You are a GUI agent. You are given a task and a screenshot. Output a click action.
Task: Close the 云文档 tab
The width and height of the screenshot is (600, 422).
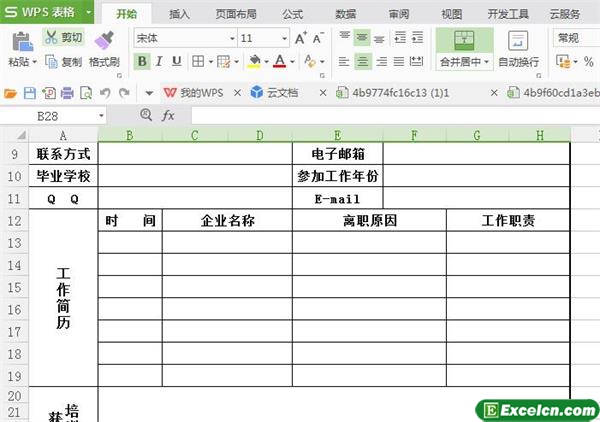click(x=323, y=93)
